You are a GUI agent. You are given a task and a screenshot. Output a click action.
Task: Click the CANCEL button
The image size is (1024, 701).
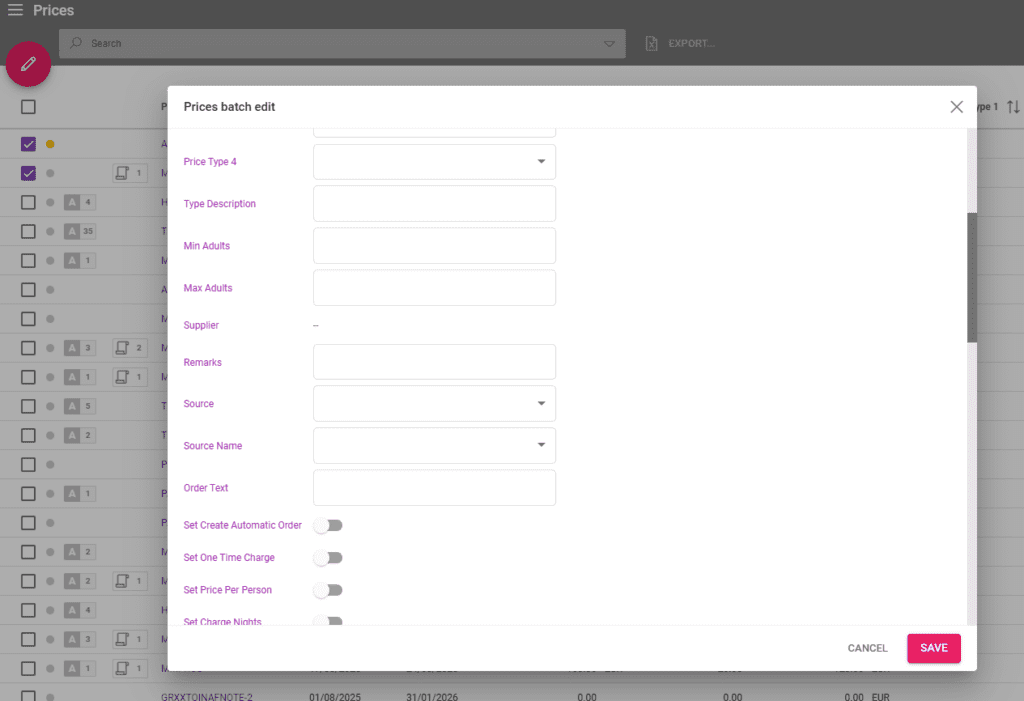tap(867, 648)
